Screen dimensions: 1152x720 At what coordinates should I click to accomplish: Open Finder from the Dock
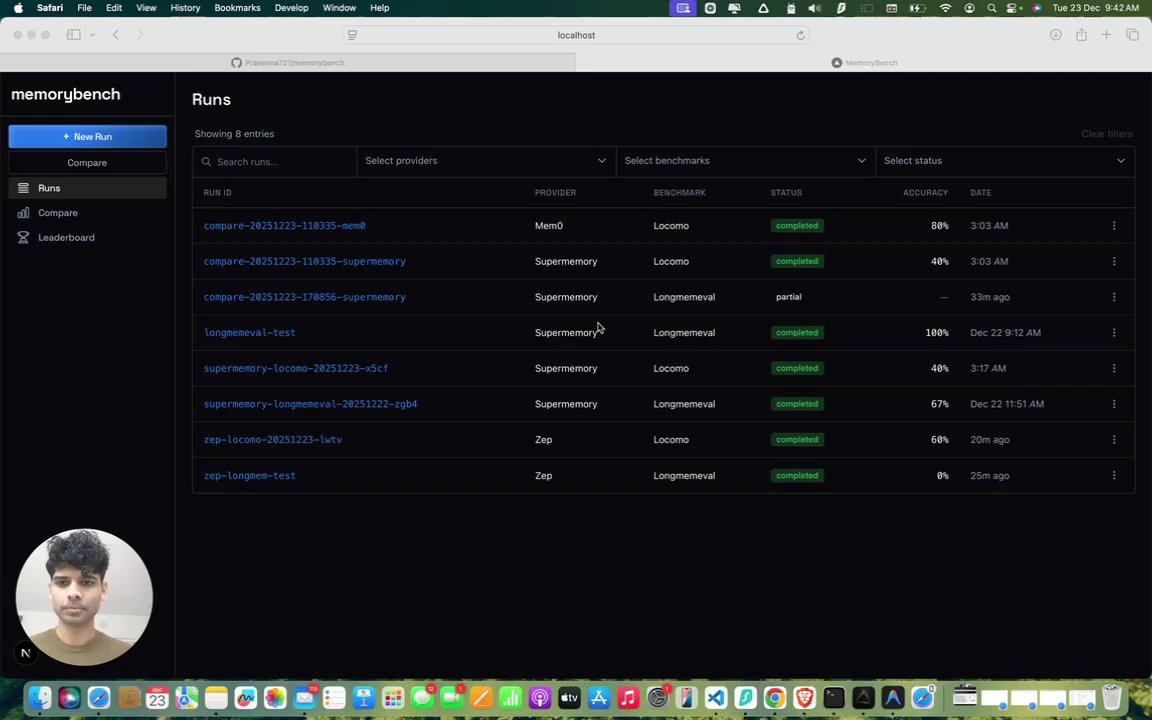[40, 697]
